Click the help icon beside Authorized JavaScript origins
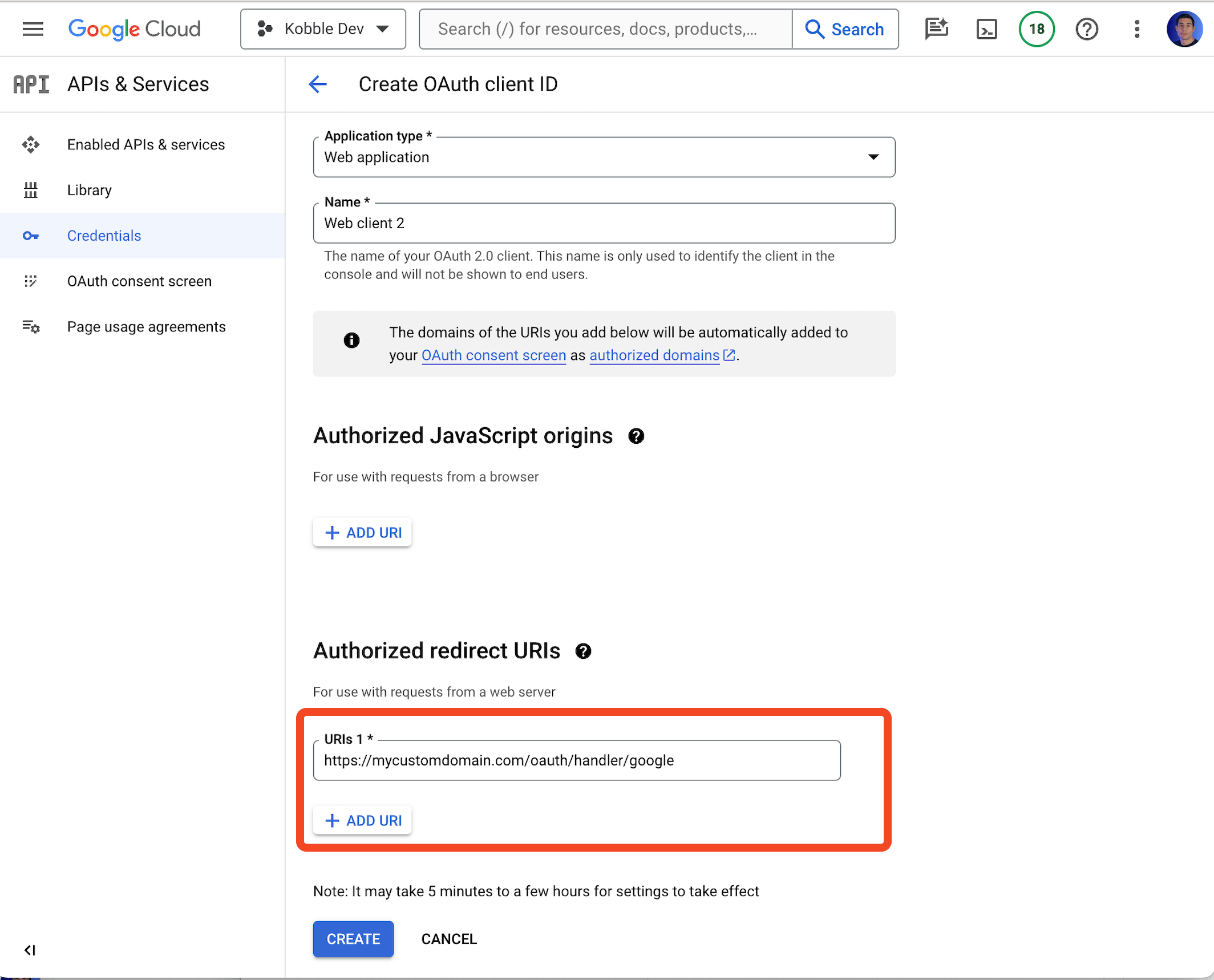The image size is (1214, 980). (x=636, y=436)
